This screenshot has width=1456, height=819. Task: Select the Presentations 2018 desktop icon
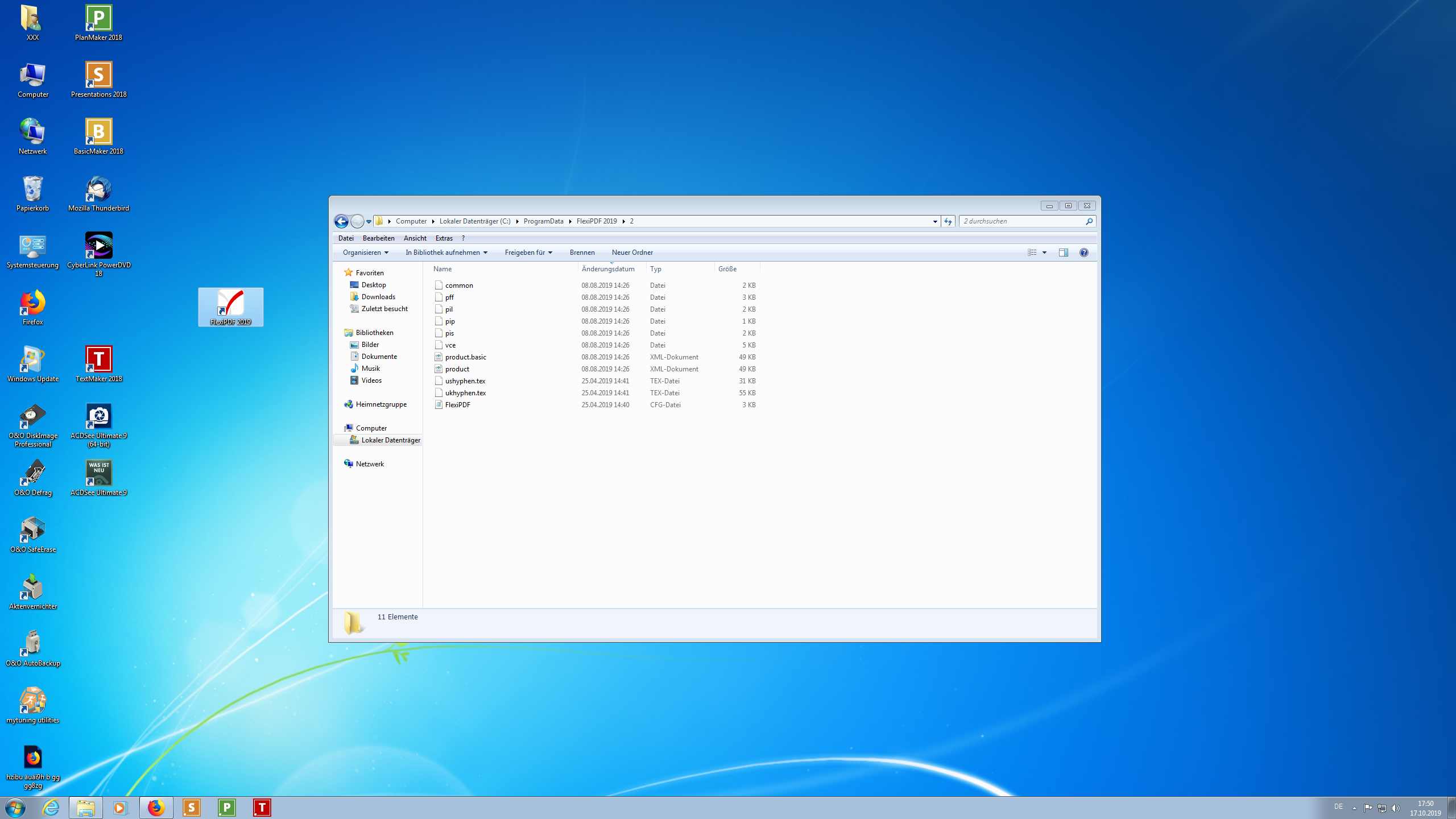click(x=98, y=80)
